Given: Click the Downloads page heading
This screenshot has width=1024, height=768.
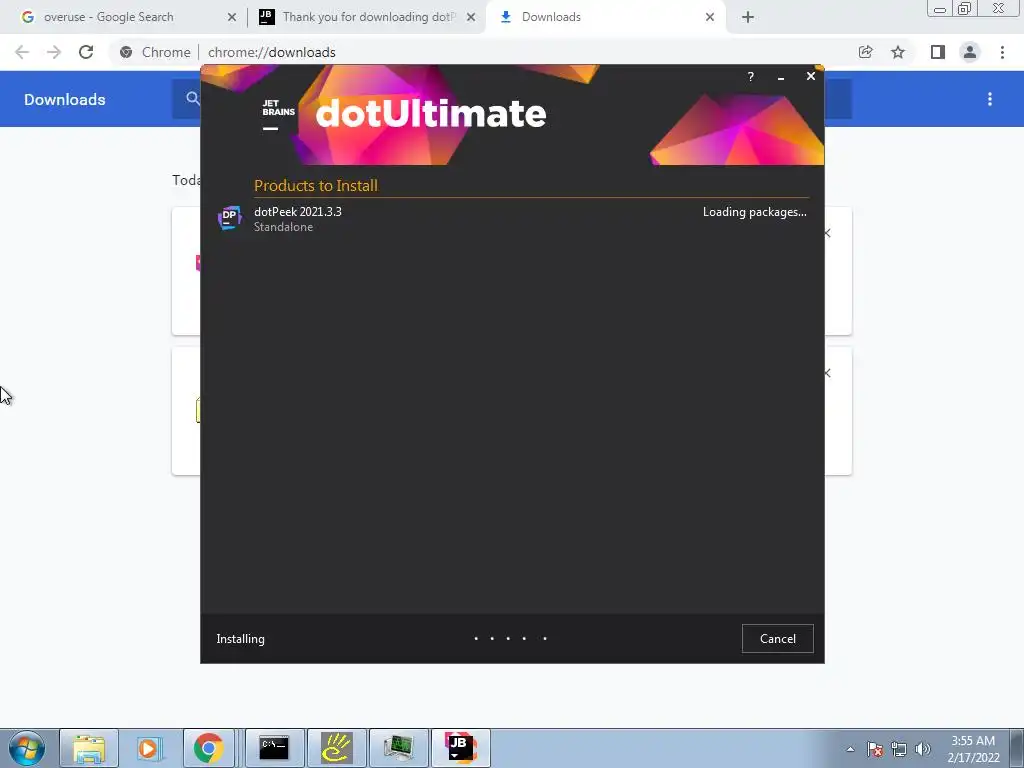Looking at the screenshot, I should [x=65, y=99].
